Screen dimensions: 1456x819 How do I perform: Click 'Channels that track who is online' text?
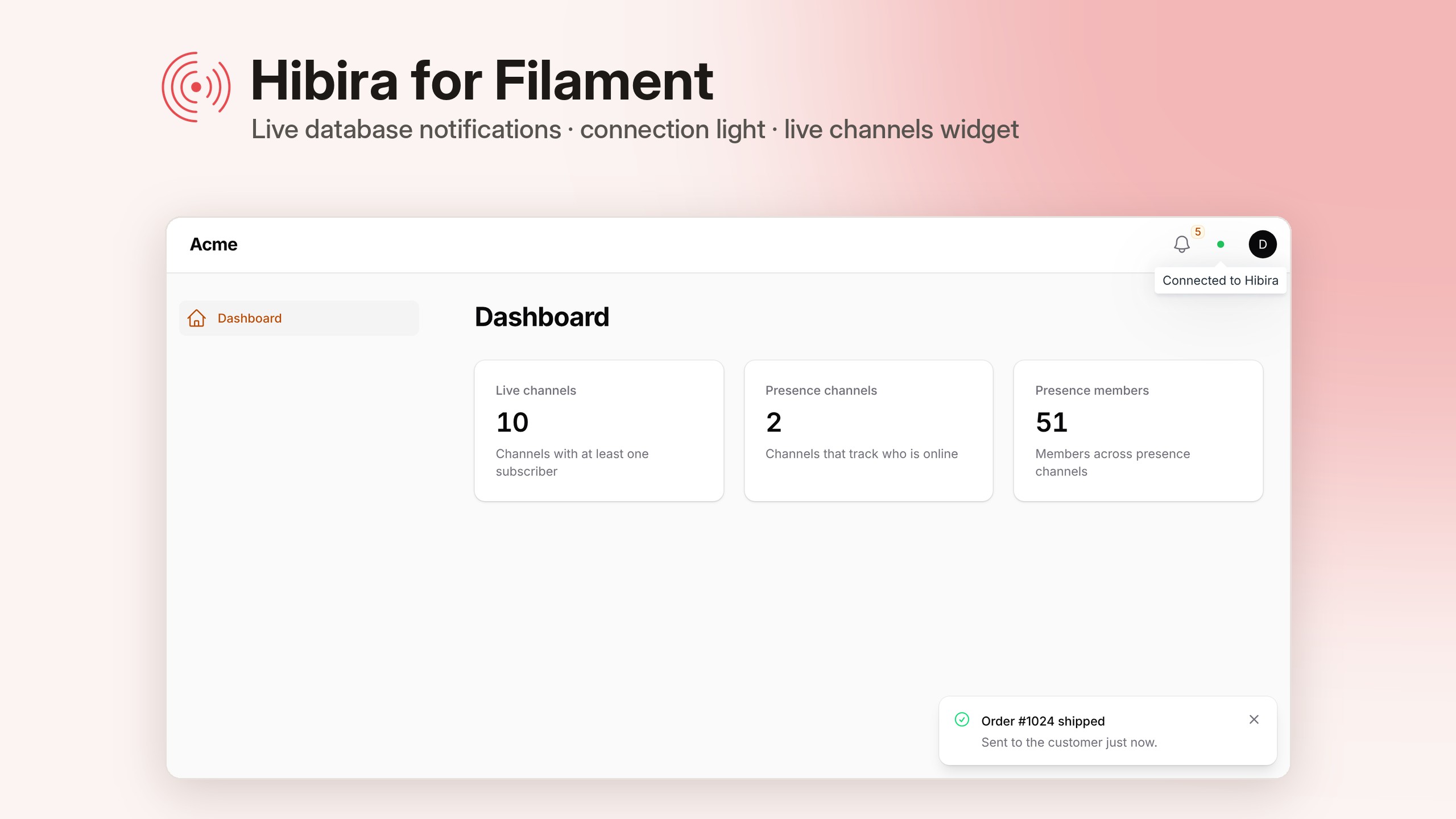point(862,454)
